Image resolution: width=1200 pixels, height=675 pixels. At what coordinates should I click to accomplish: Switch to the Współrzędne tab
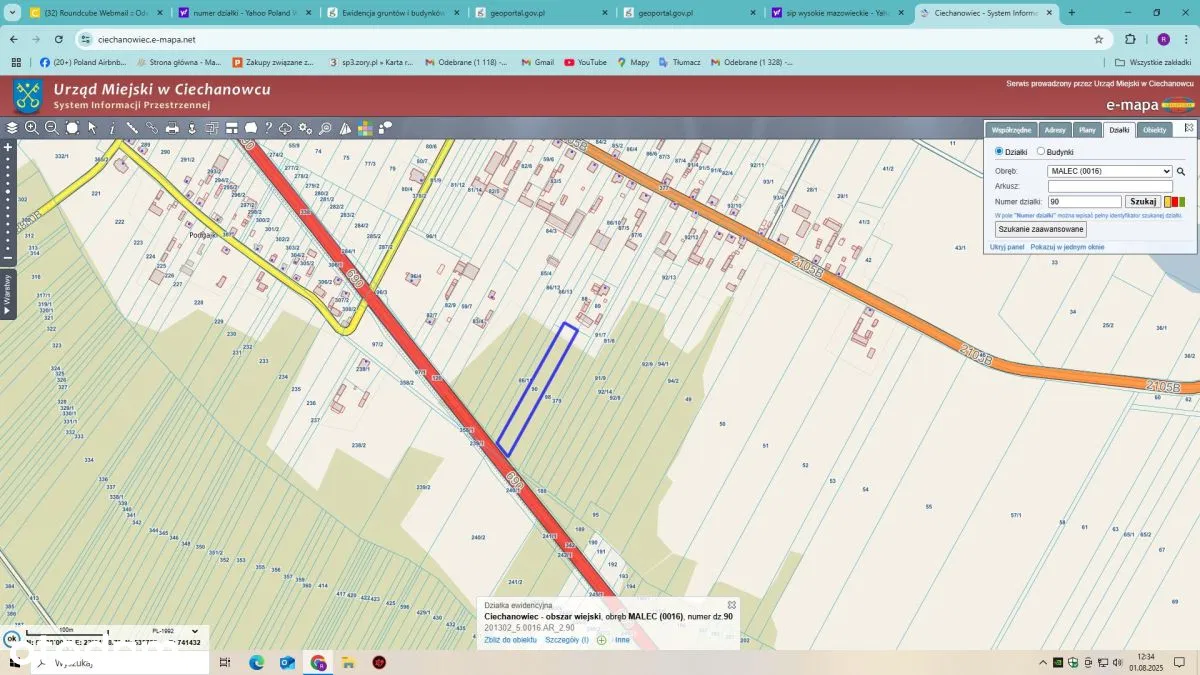pos(1011,130)
